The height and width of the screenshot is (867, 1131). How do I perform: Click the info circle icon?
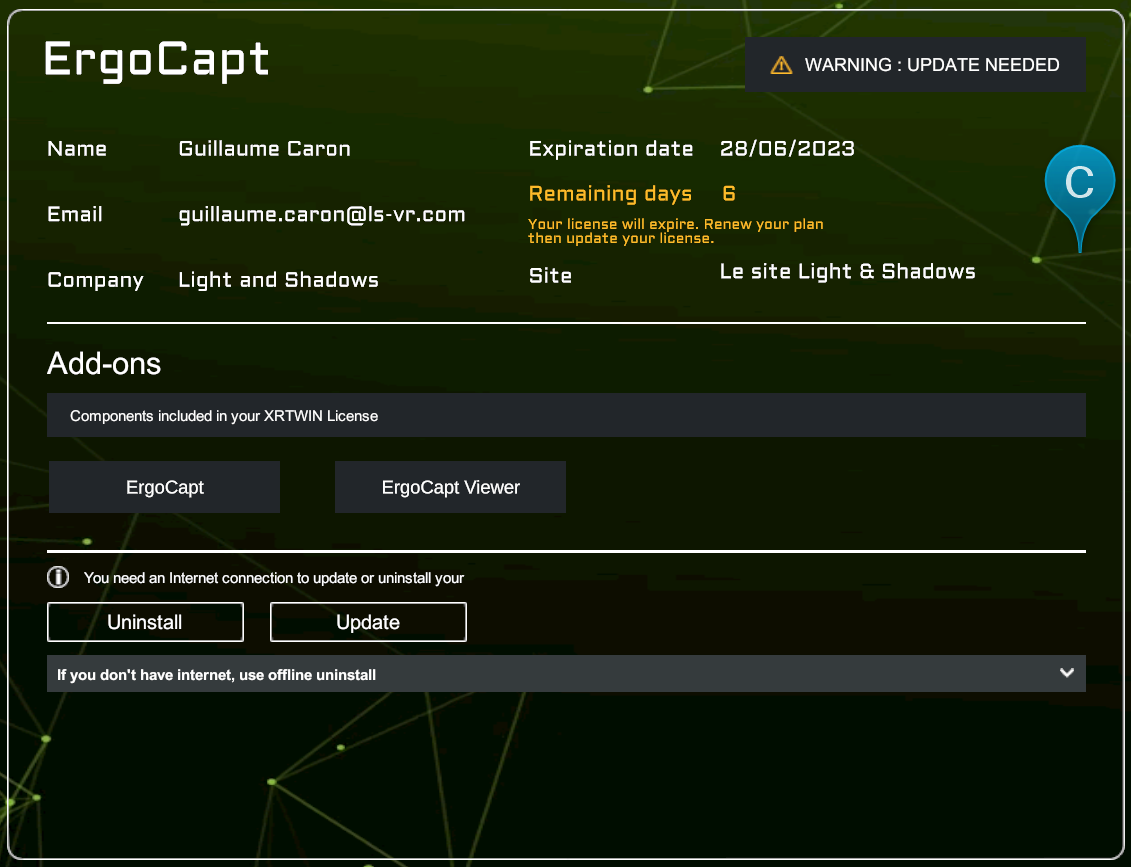point(58,577)
